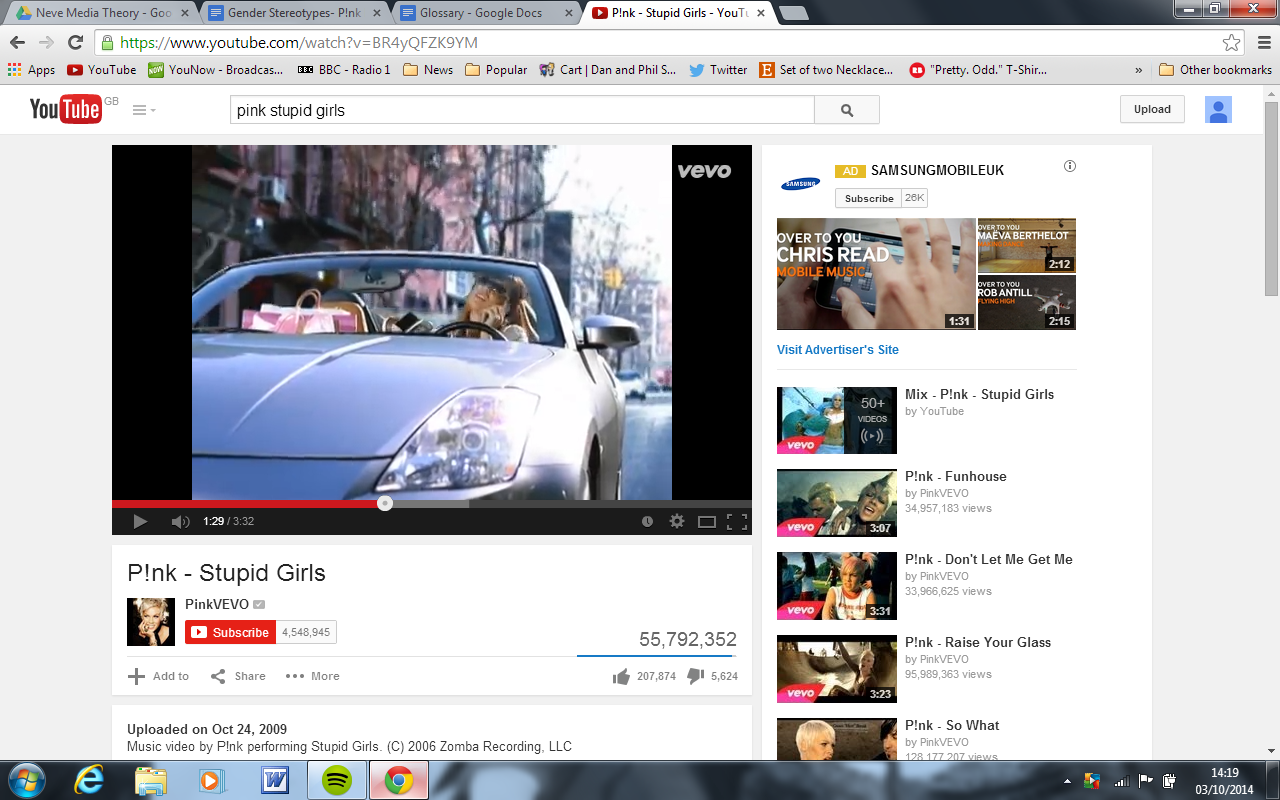Open Mix - P!nk - Stupid Girls playlist

(x=979, y=394)
